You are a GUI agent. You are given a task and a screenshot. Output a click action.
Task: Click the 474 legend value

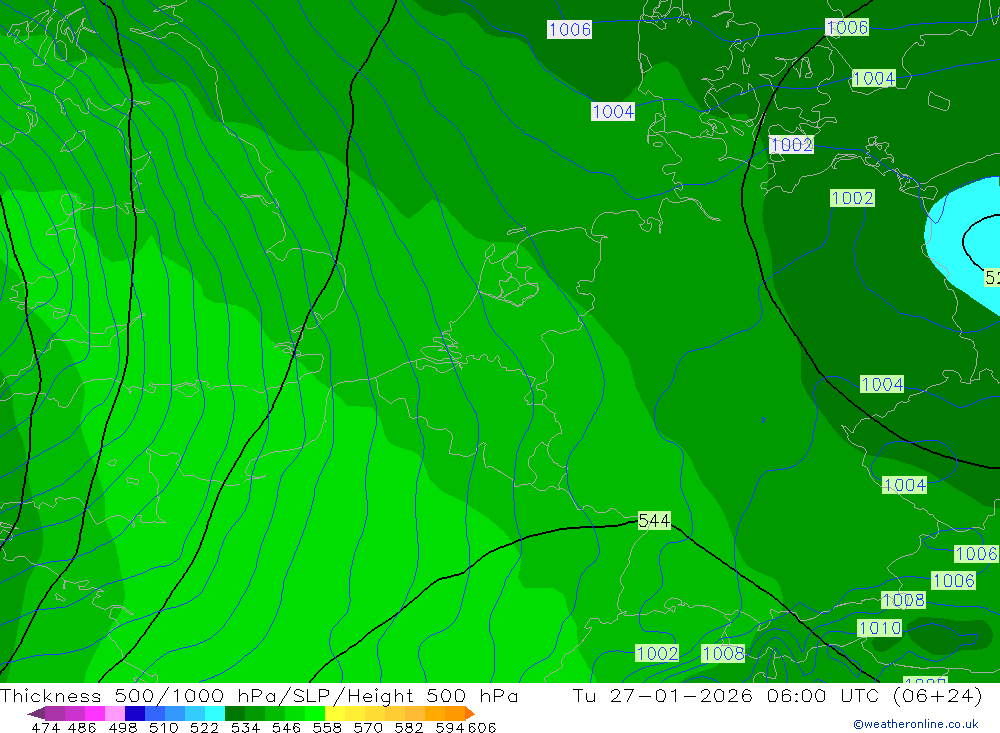45,728
